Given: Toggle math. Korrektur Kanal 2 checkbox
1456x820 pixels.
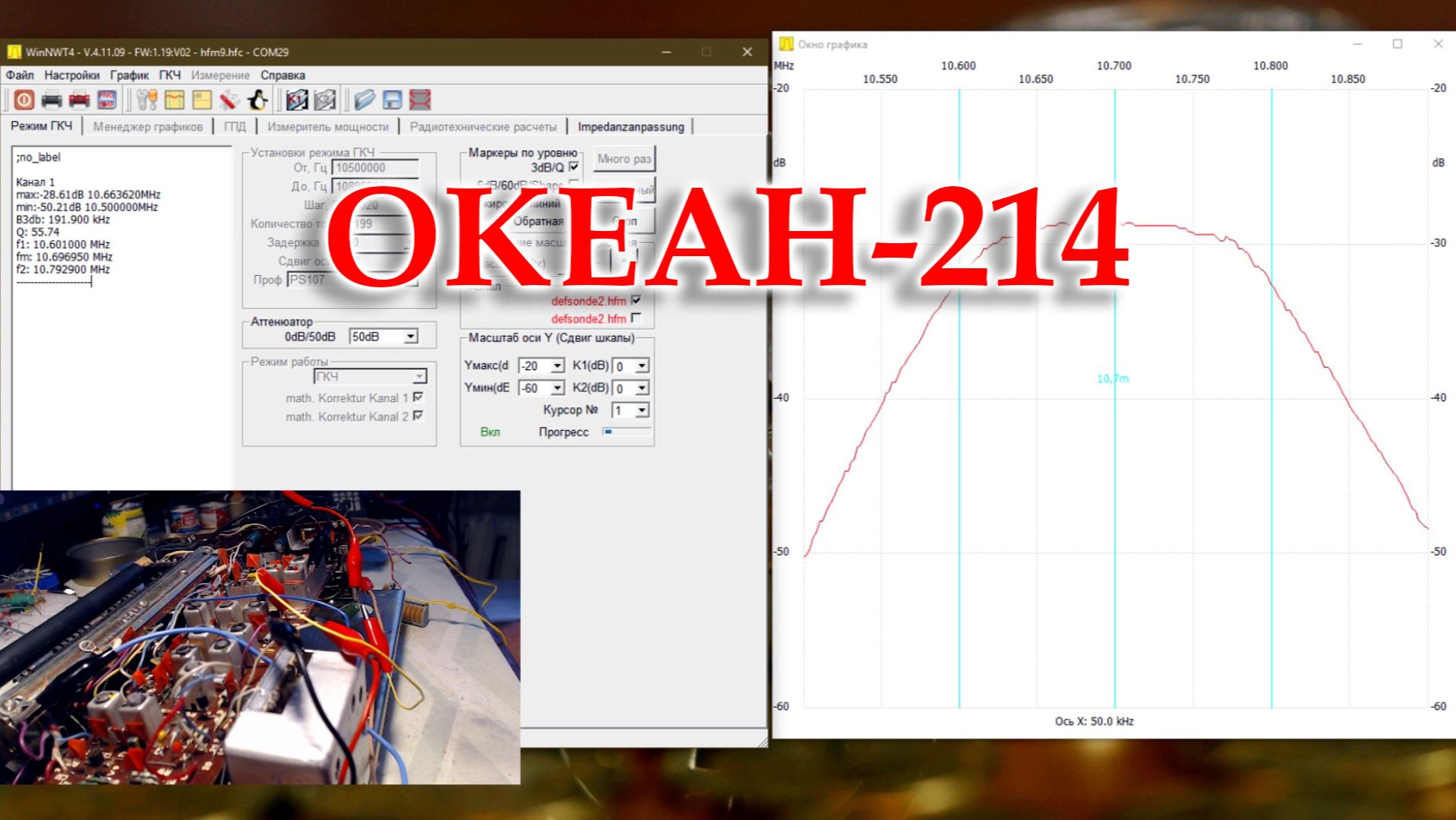Looking at the screenshot, I should (418, 416).
